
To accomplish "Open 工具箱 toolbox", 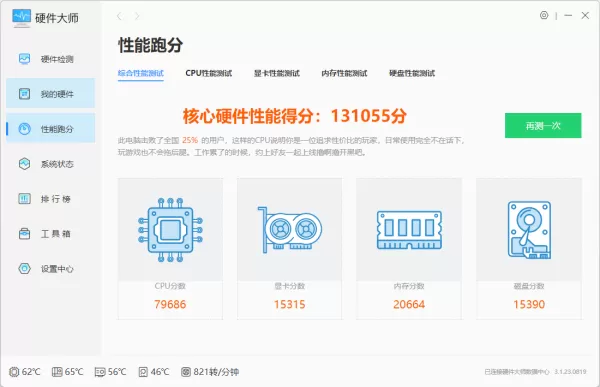I will [x=51, y=234].
